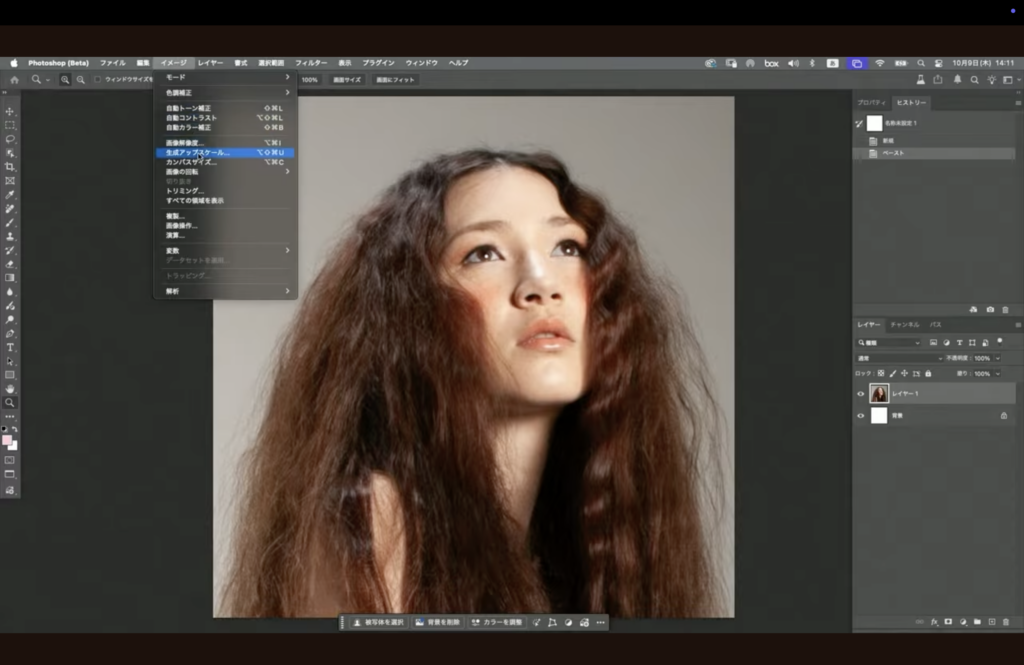Select the Move tool
The width and height of the screenshot is (1024, 665).
click(x=10, y=111)
